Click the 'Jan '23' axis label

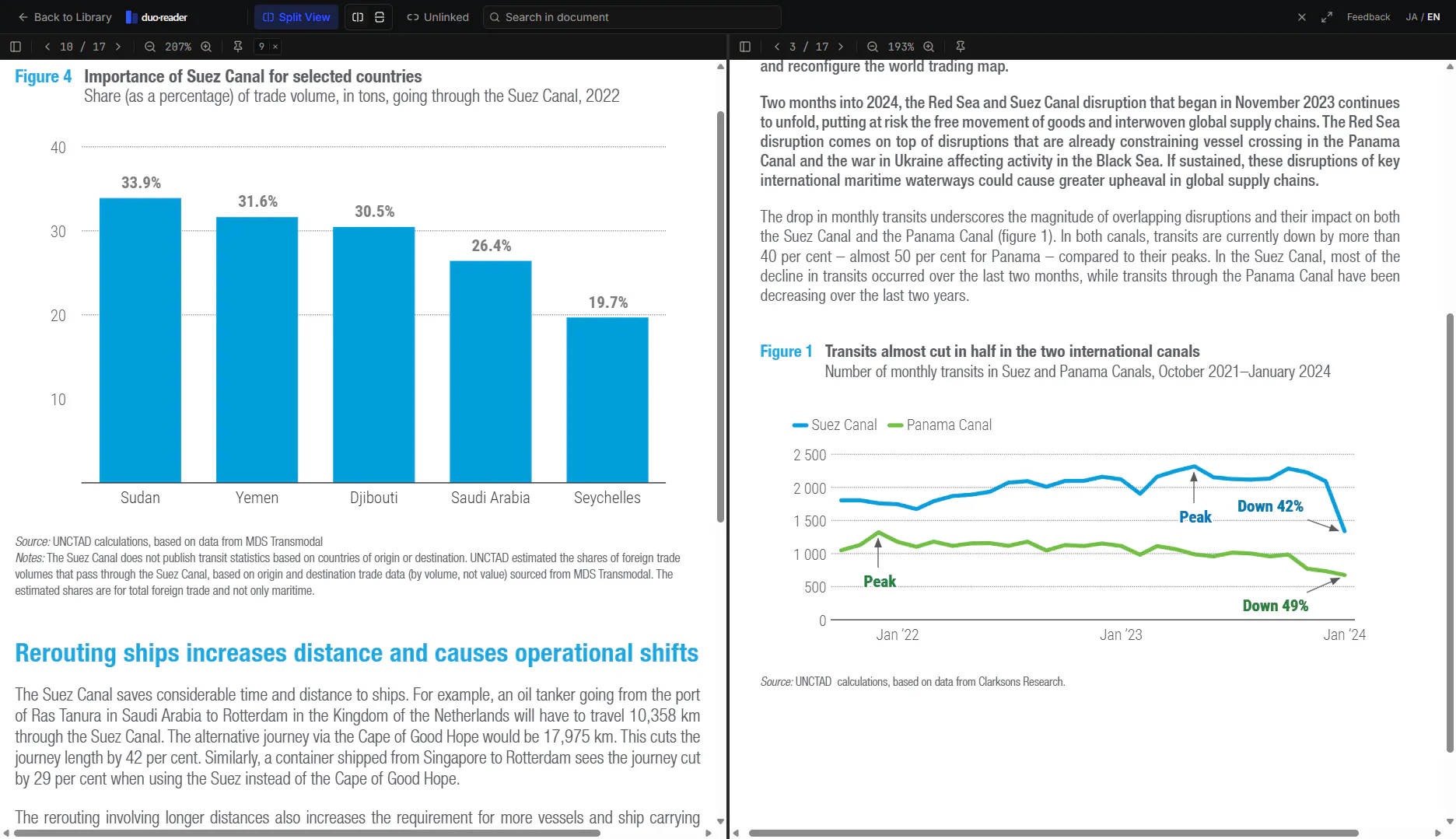tap(1121, 634)
